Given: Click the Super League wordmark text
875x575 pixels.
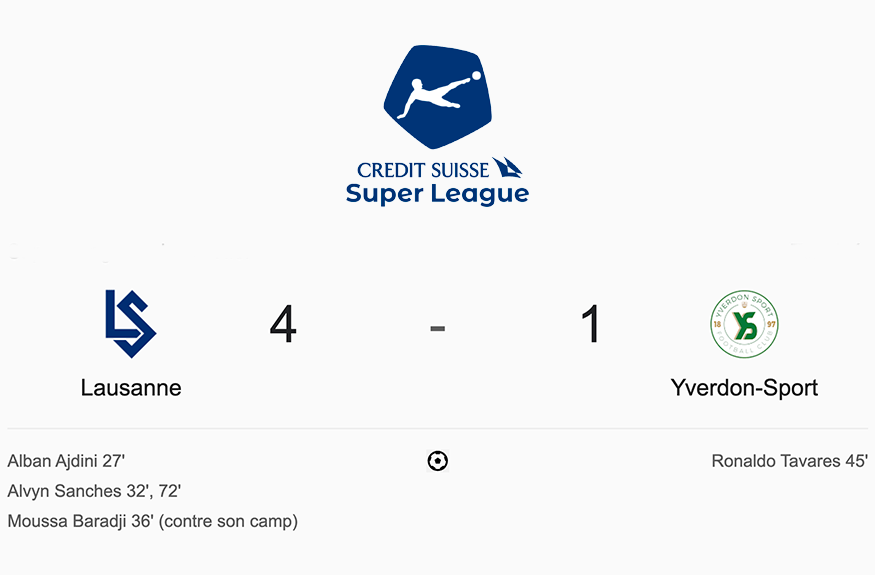Looking at the screenshot, I should pyautogui.click(x=438, y=194).
